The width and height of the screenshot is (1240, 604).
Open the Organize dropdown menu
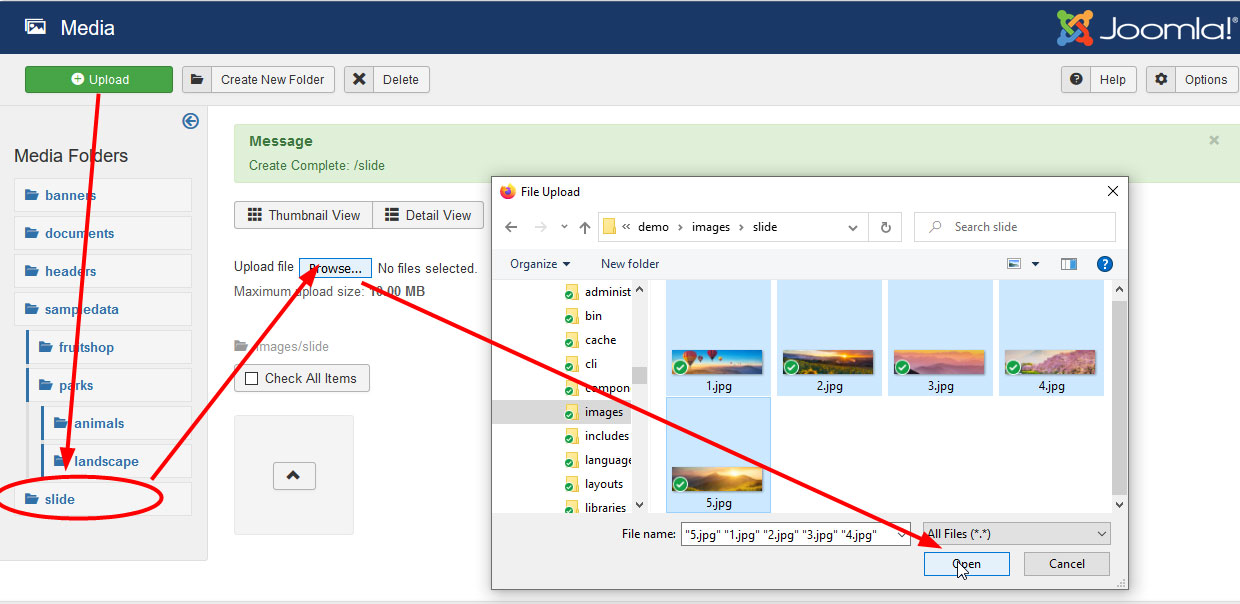[540, 264]
